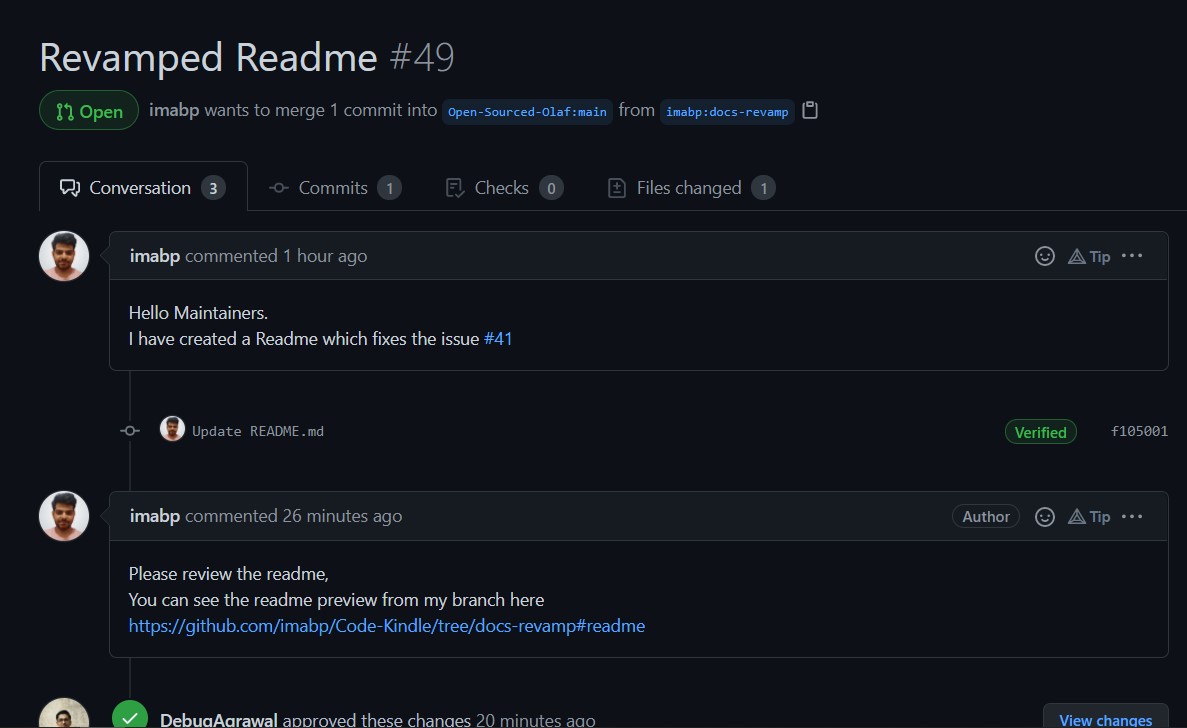Open the kebab menu on the Author comment

[1132, 516]
